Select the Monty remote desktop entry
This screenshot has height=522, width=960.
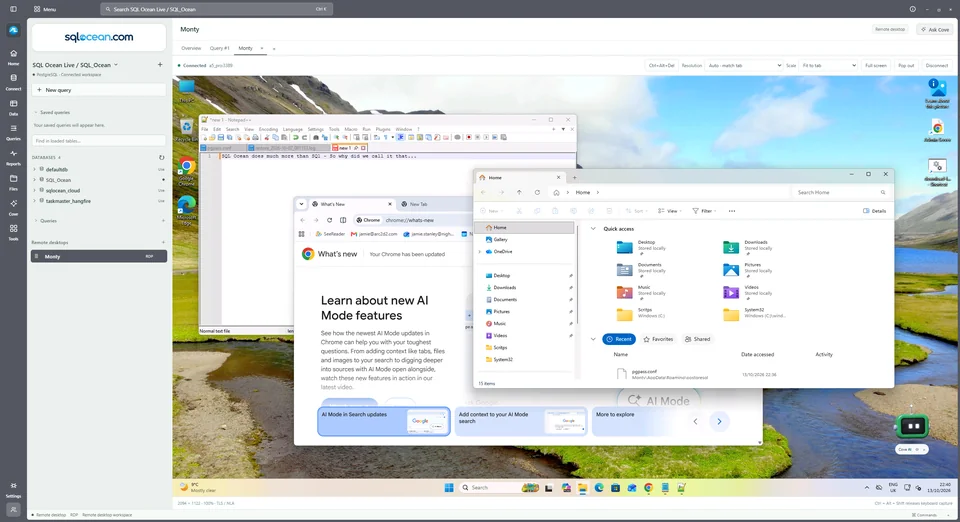99,256
